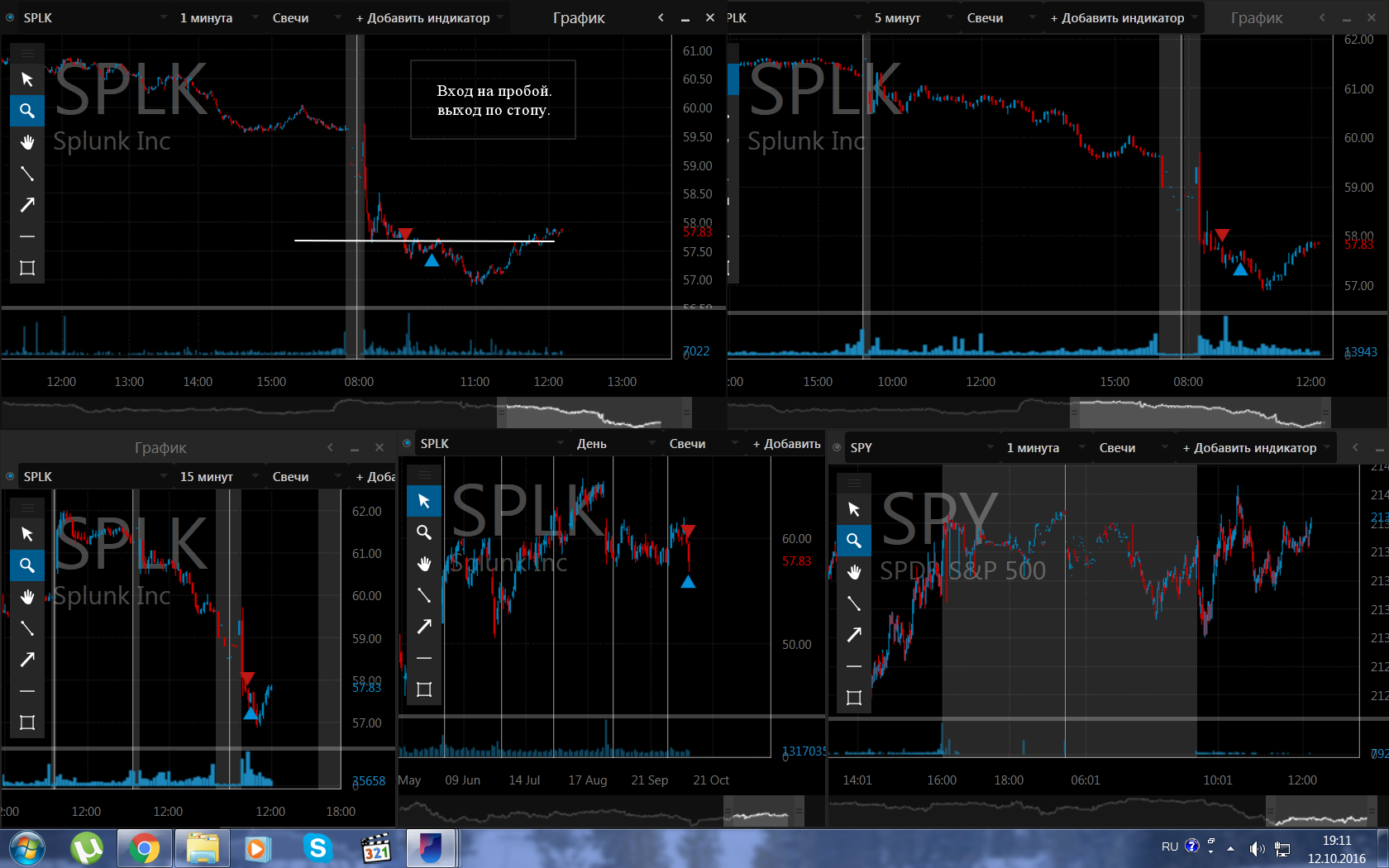The image size is (1389, 868).
Task: Open Skype from the Windows taskbar
Action: pos(317,848)
